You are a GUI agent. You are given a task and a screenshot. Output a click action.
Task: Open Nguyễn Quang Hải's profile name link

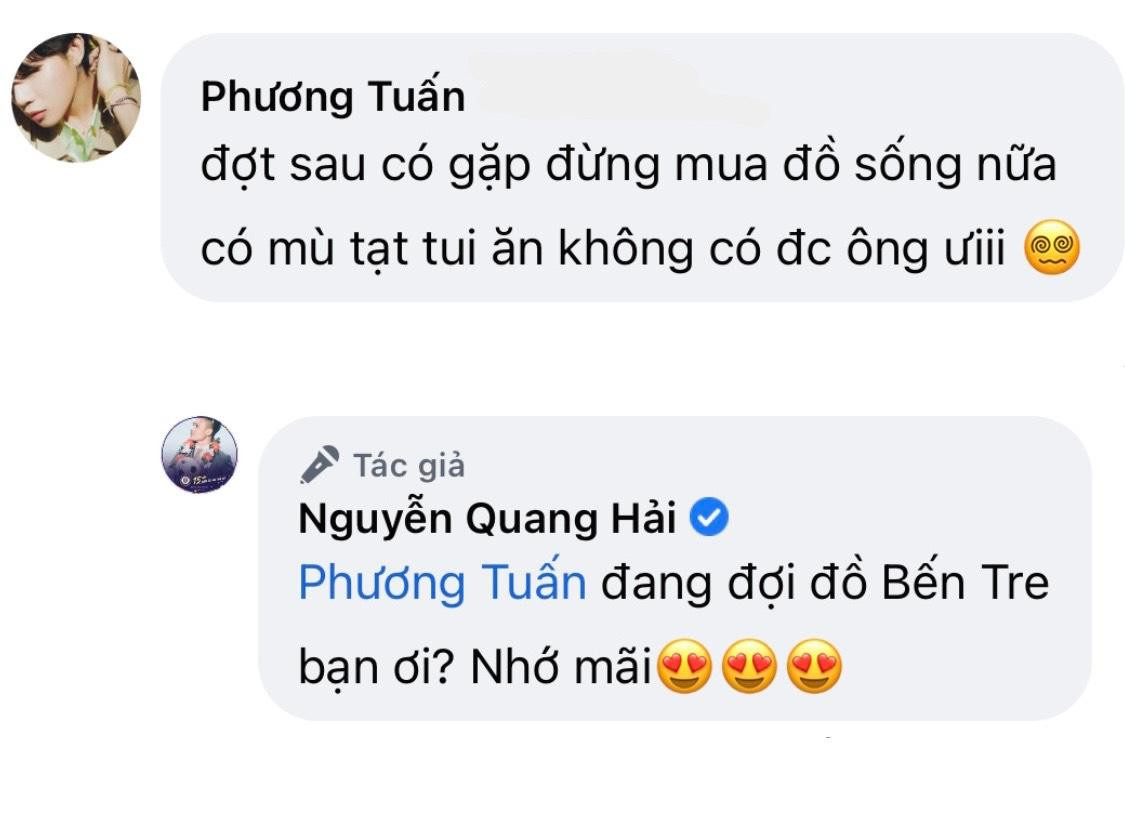(x=488, y=518)
